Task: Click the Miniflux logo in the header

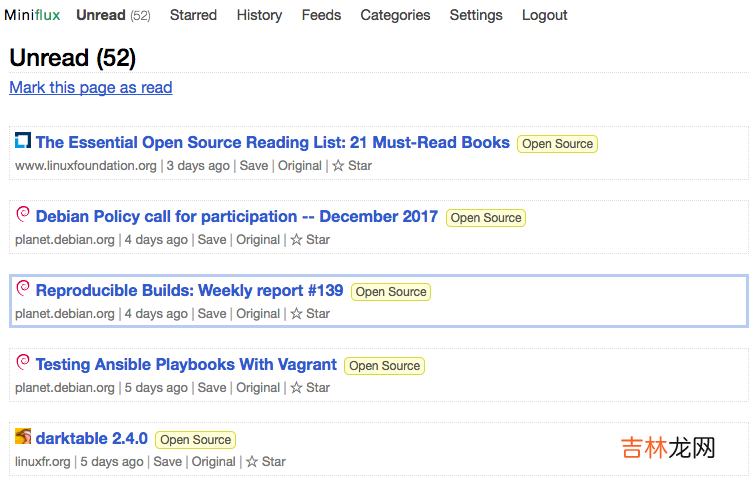Action: point(32,15)
